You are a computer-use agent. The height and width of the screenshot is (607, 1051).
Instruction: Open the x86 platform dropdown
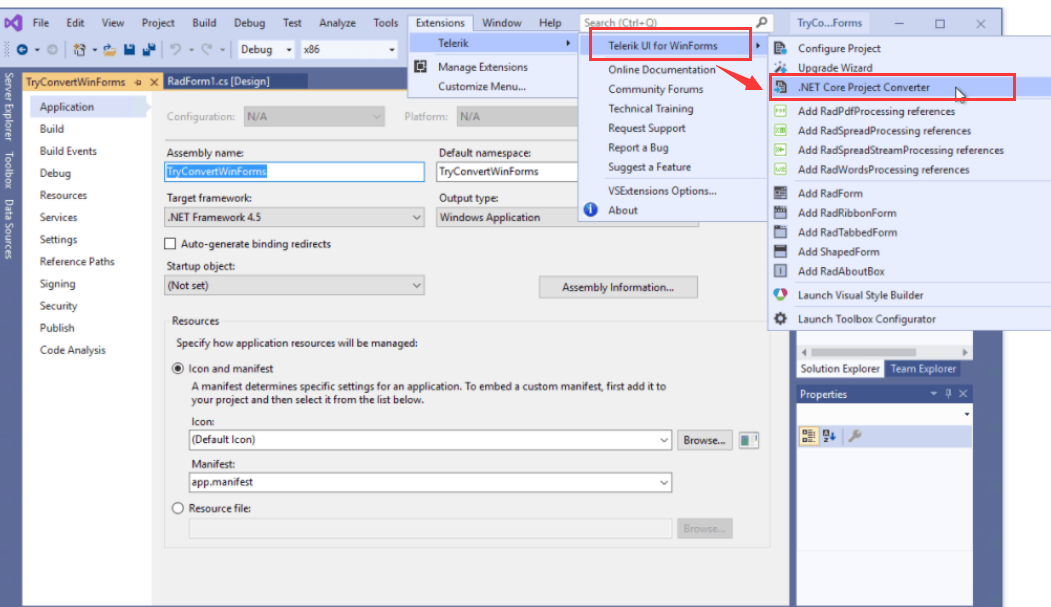[349, 50]
